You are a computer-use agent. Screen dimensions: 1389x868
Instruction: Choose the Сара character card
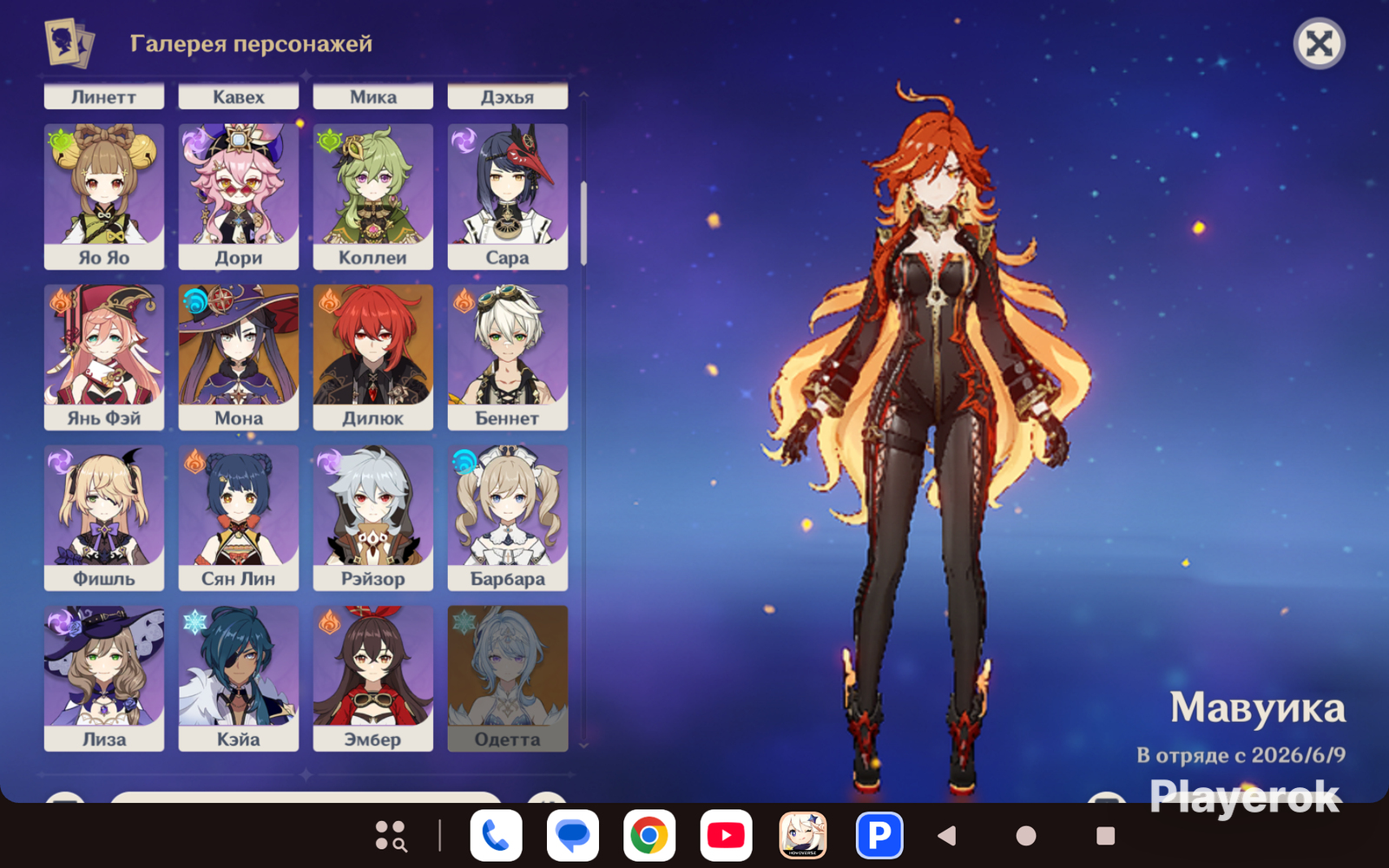click(x=508, y=197)
